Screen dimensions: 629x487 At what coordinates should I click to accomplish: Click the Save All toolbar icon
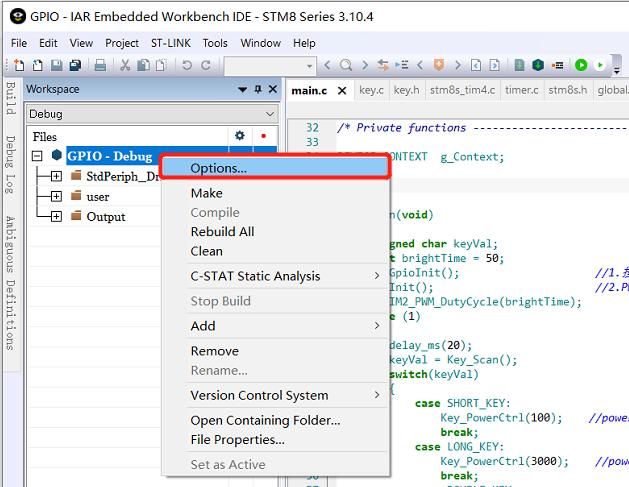[x=75, y=65]
